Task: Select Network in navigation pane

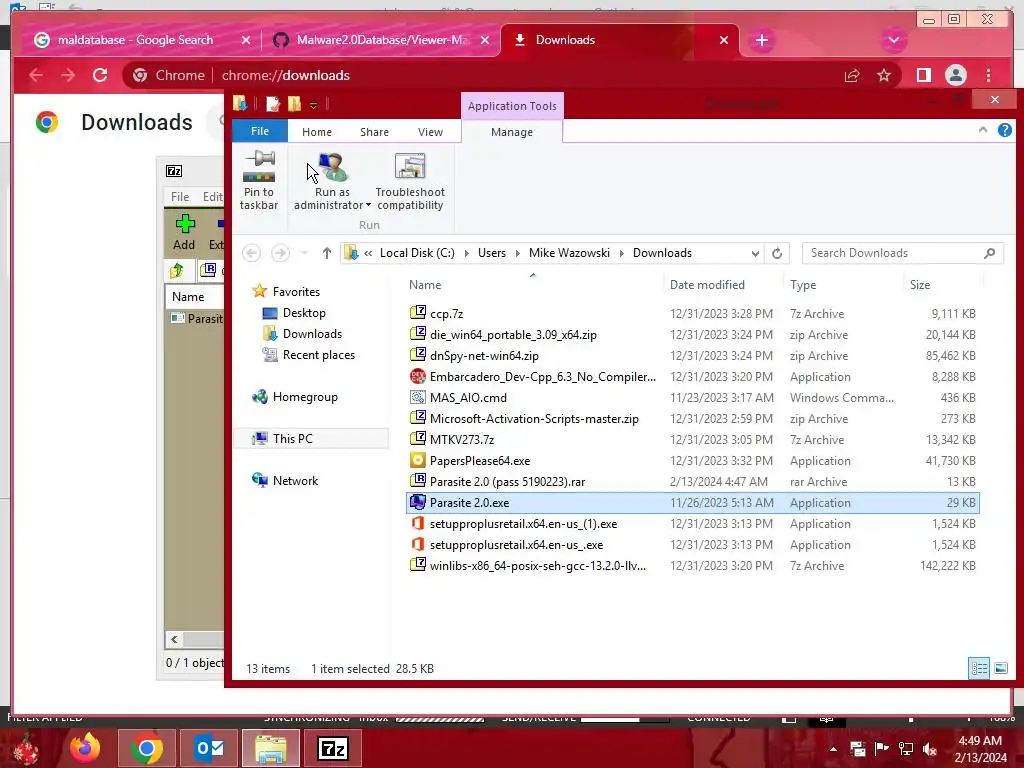Action: pyautogui.click(x=295, y=481)
